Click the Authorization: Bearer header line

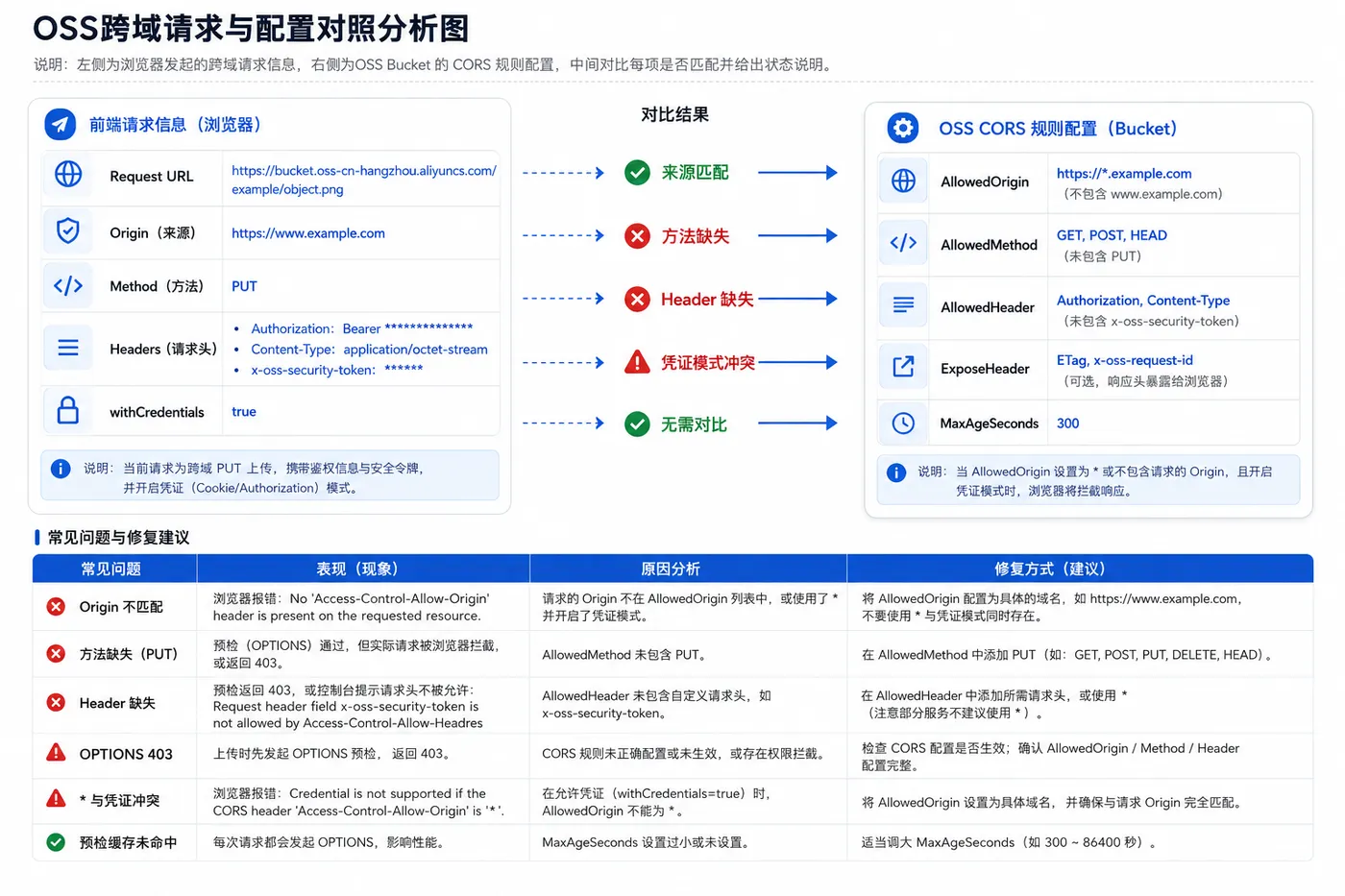coord(361,328)
